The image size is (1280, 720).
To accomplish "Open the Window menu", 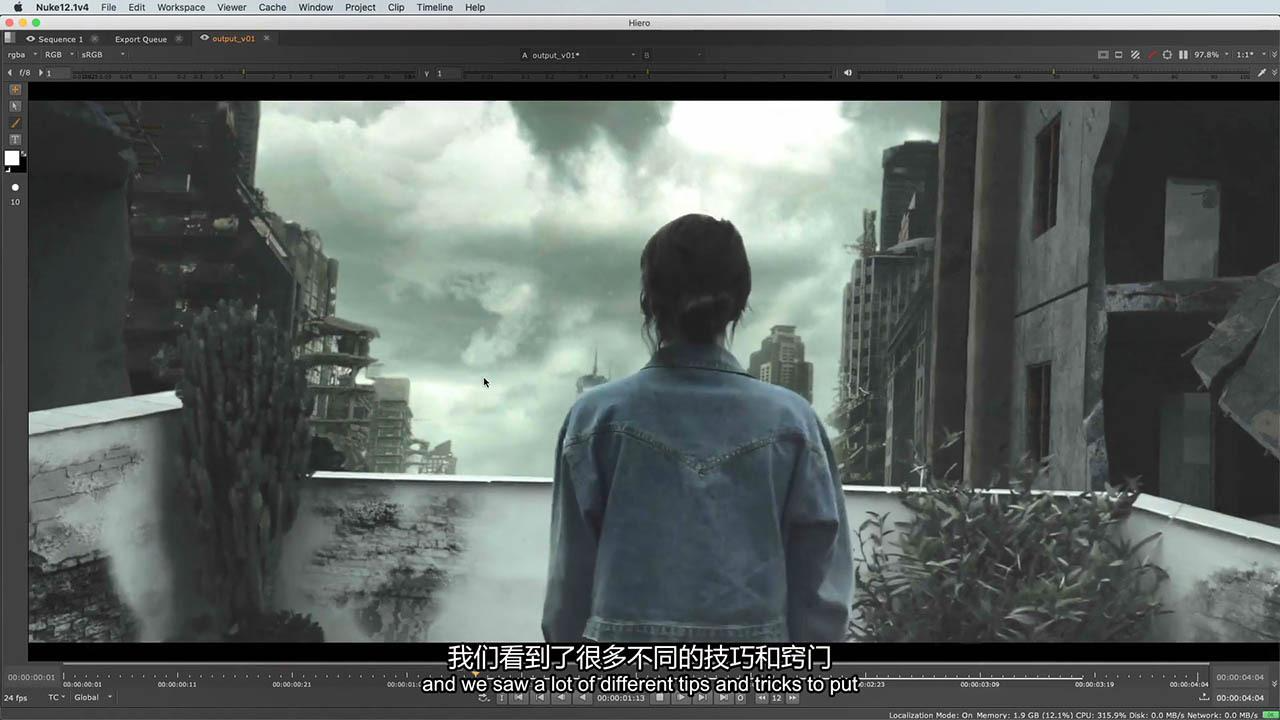I will pos(316,7).
